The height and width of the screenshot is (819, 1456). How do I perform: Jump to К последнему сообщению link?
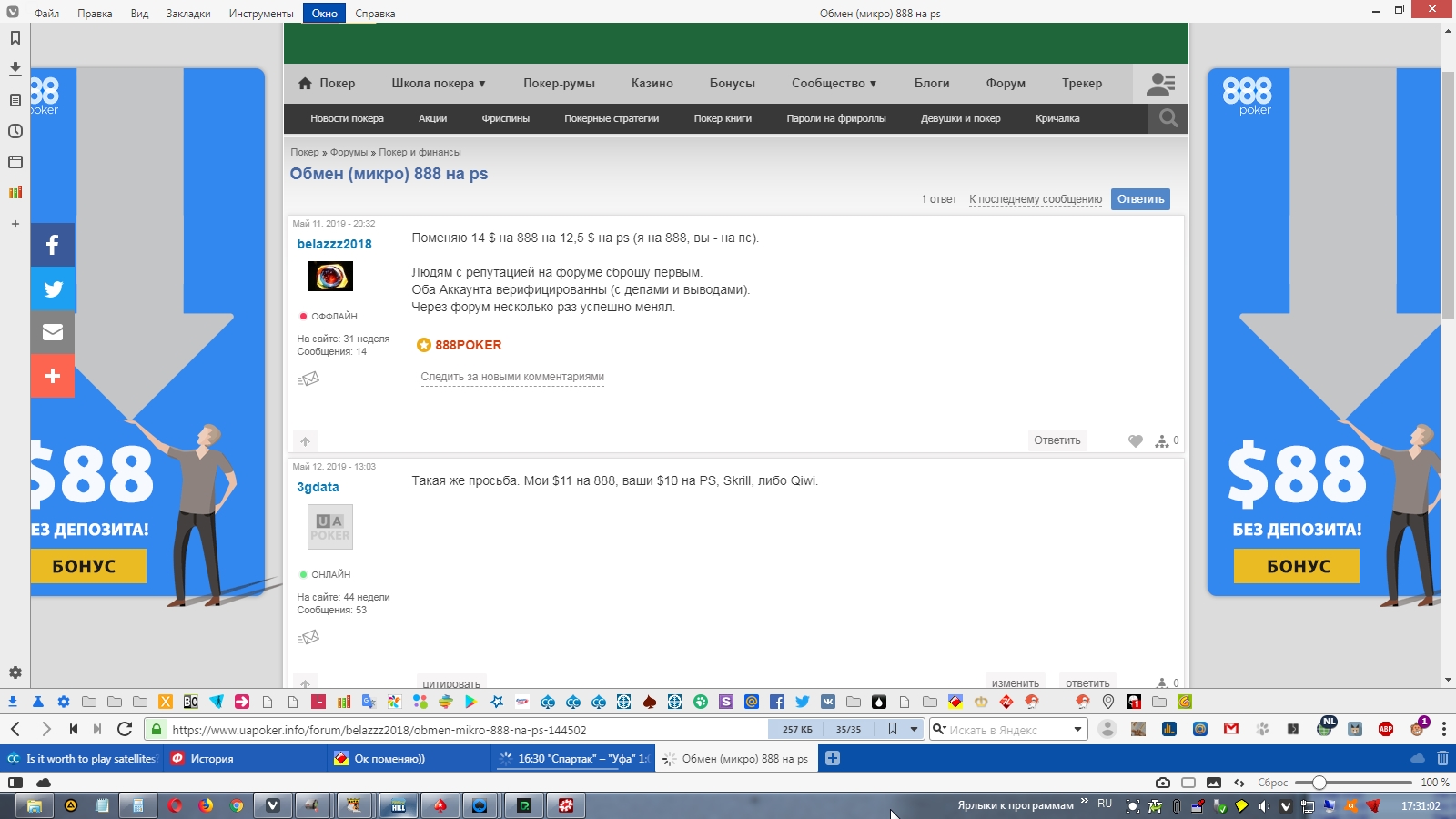click(1036, 199)
